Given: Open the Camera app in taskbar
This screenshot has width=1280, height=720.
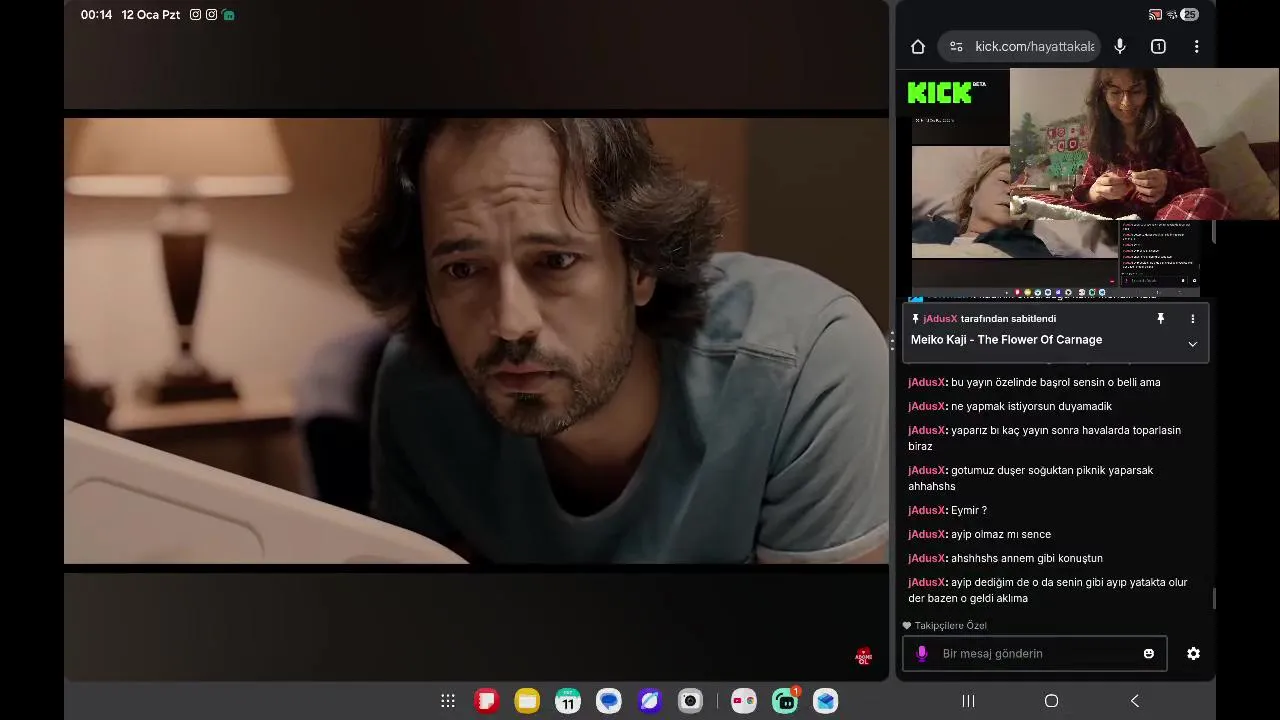Looking at the screenshot, I should click(x=690, y=701).
